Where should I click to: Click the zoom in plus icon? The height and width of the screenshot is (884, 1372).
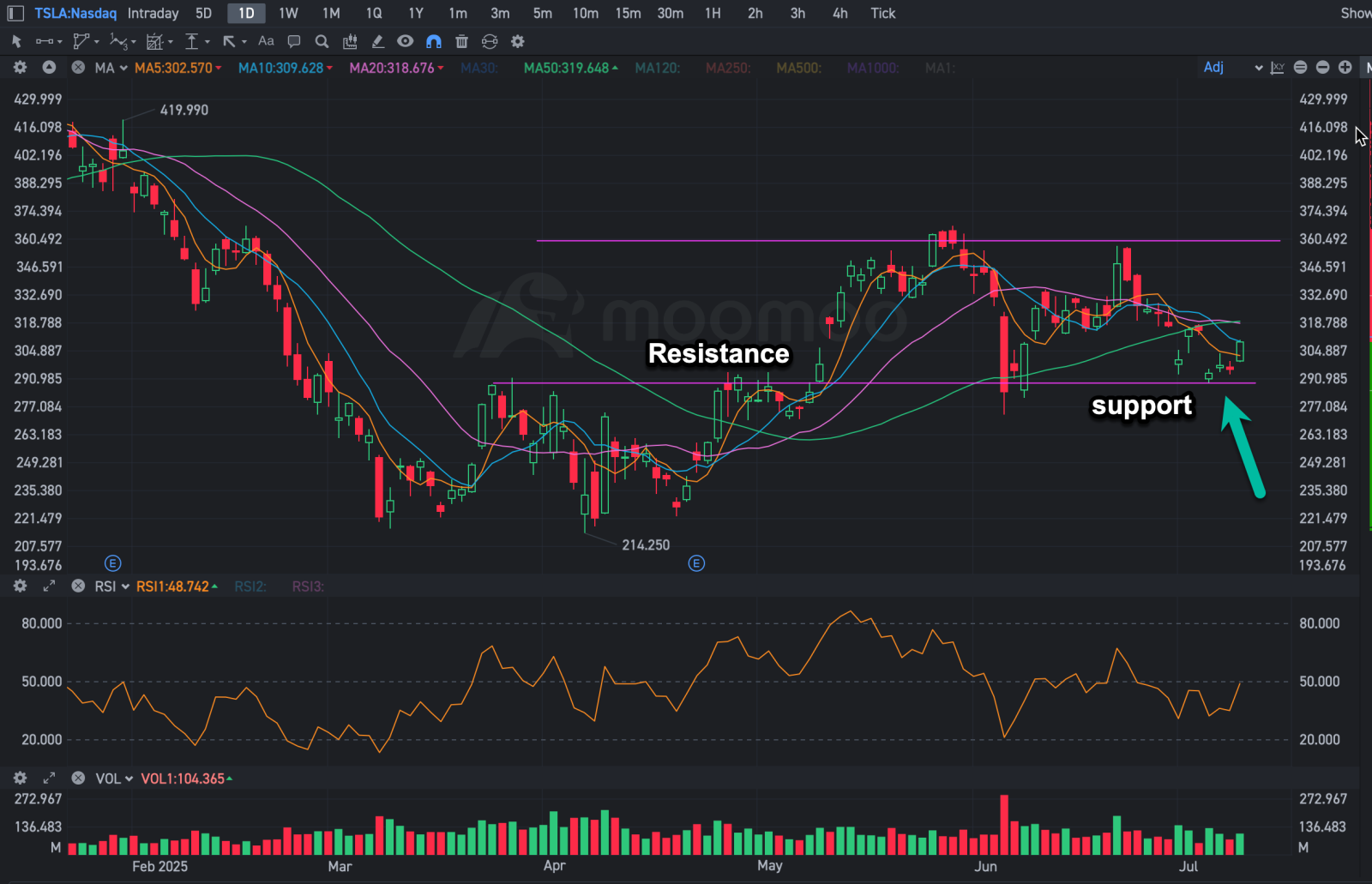tap(1345, 68)
